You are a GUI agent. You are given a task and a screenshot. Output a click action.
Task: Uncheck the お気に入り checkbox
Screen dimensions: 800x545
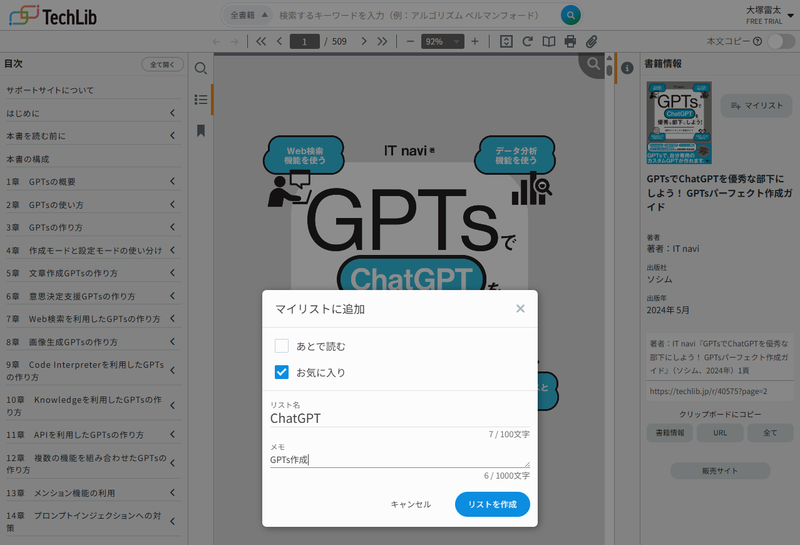tap(282, 372)
